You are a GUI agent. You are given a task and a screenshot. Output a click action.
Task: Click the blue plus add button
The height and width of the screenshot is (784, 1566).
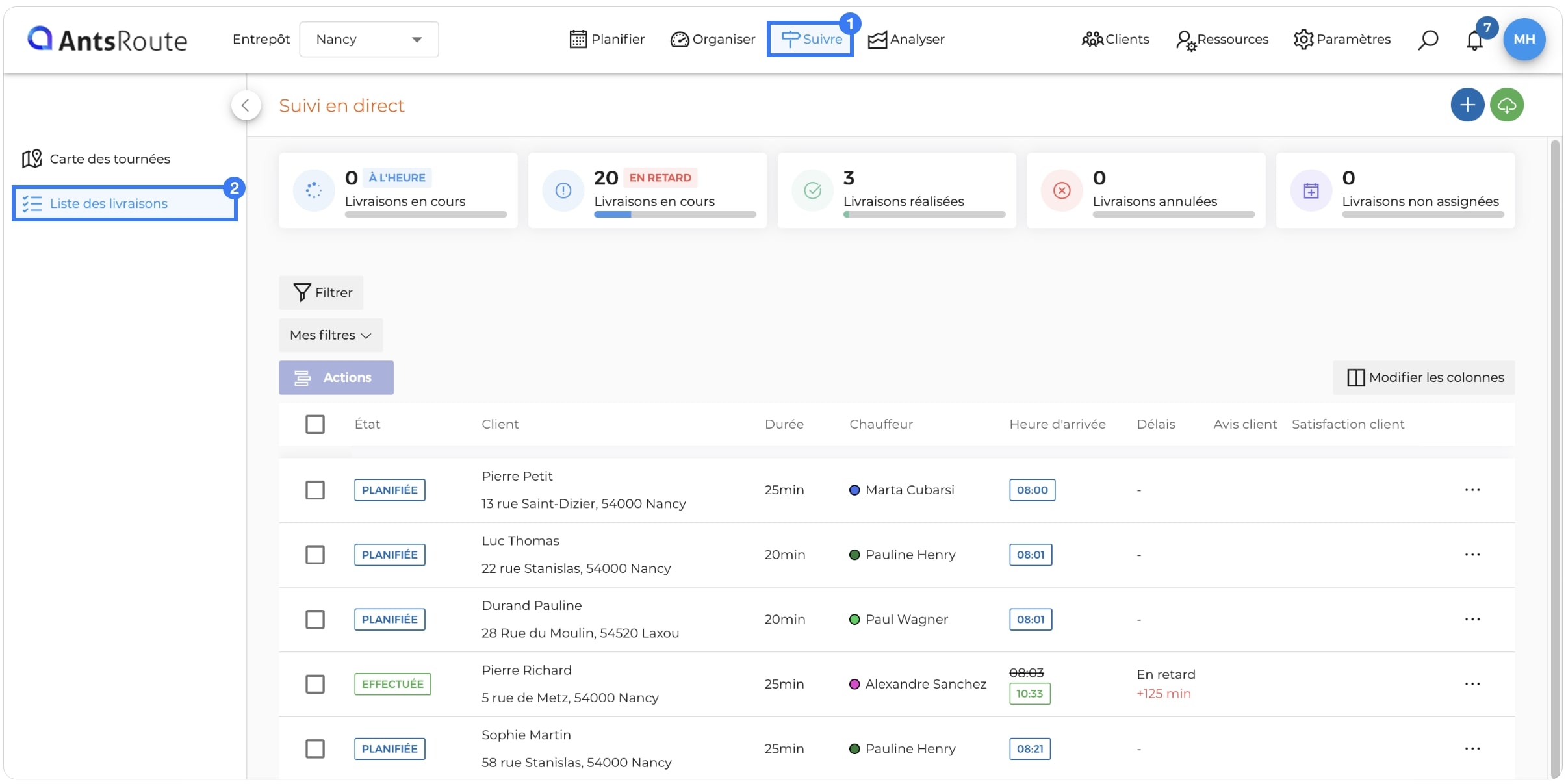click(1467, 105)
